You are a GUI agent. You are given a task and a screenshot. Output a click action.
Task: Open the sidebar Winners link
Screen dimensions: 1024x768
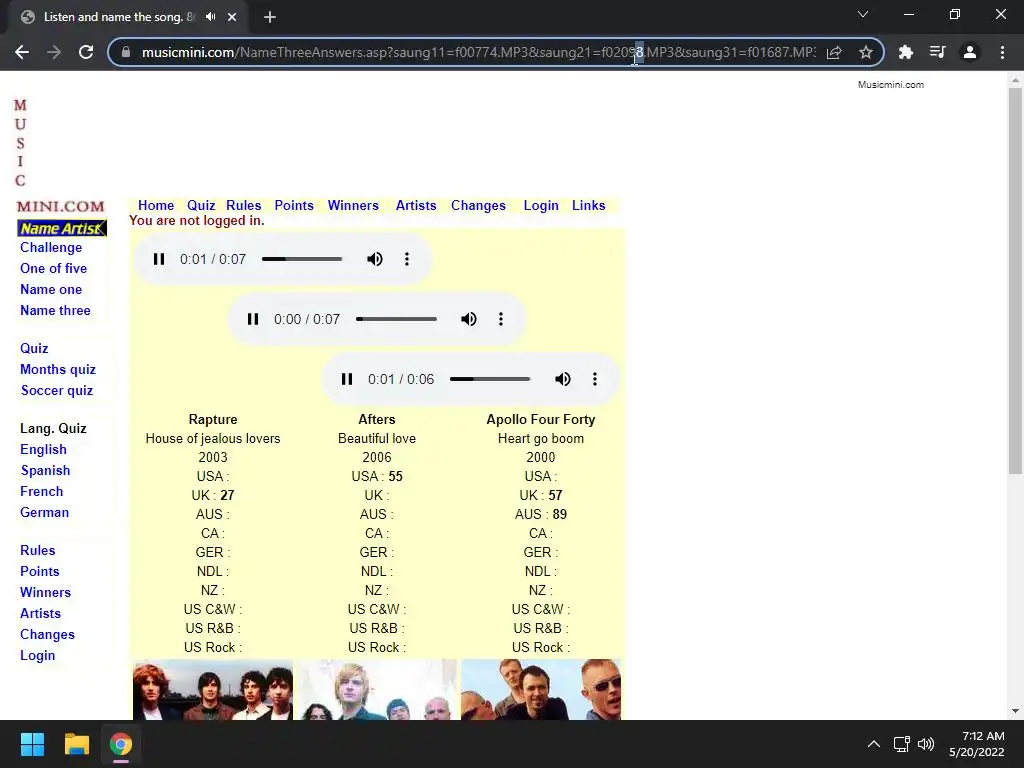coord(45,592)
